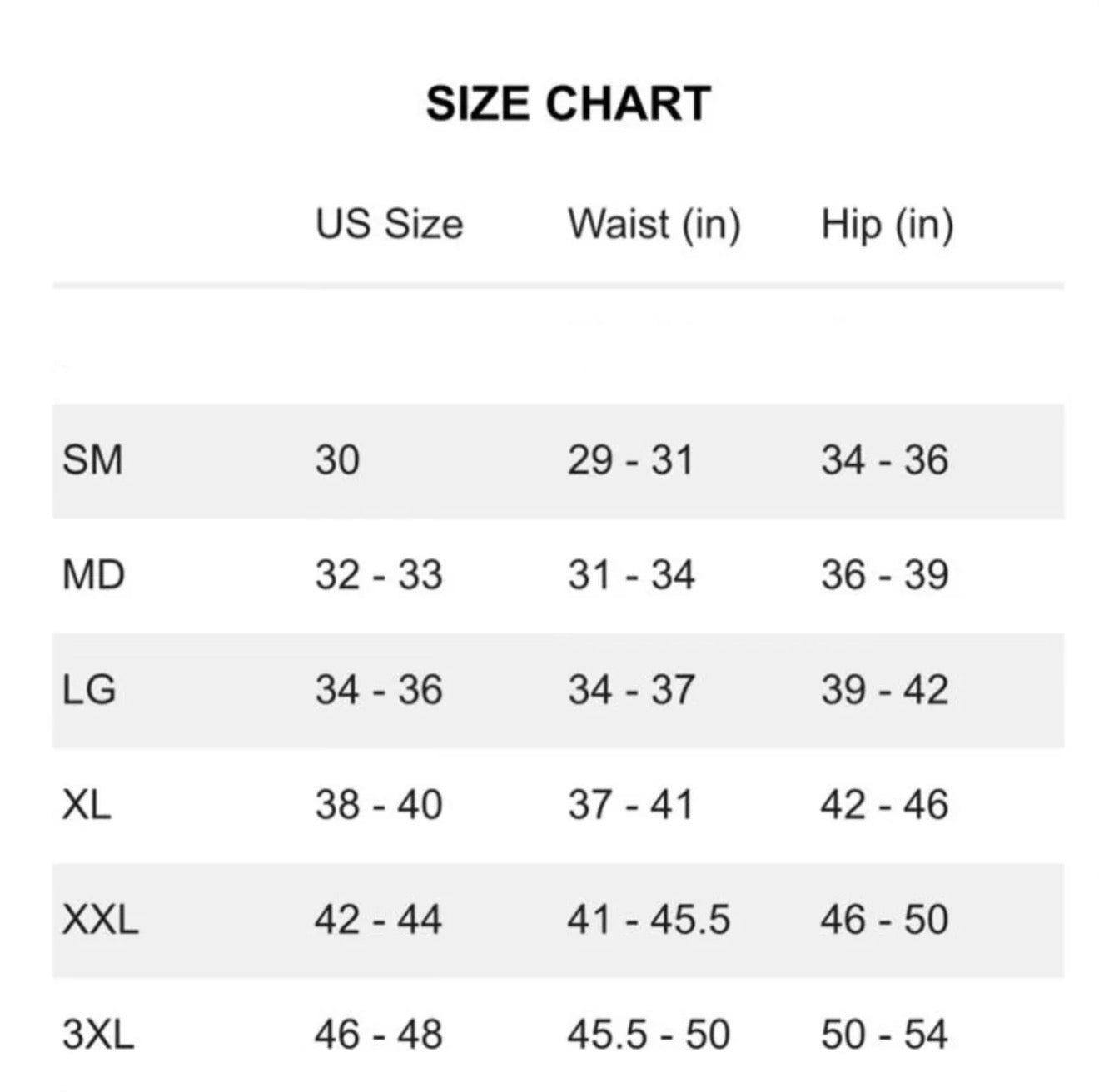
Task: Click the SIZE CHART title
Action: coord(568,104)
